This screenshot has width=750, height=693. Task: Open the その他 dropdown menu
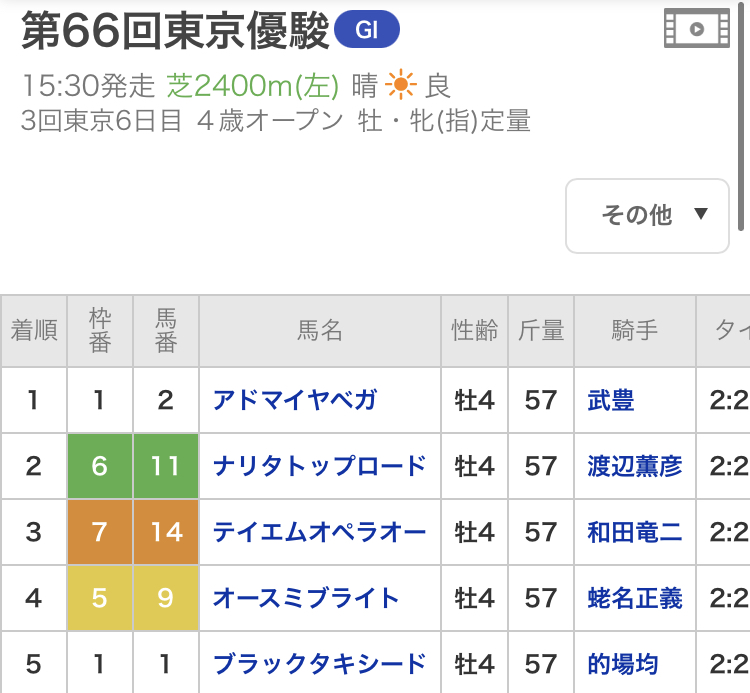point(647,215)
